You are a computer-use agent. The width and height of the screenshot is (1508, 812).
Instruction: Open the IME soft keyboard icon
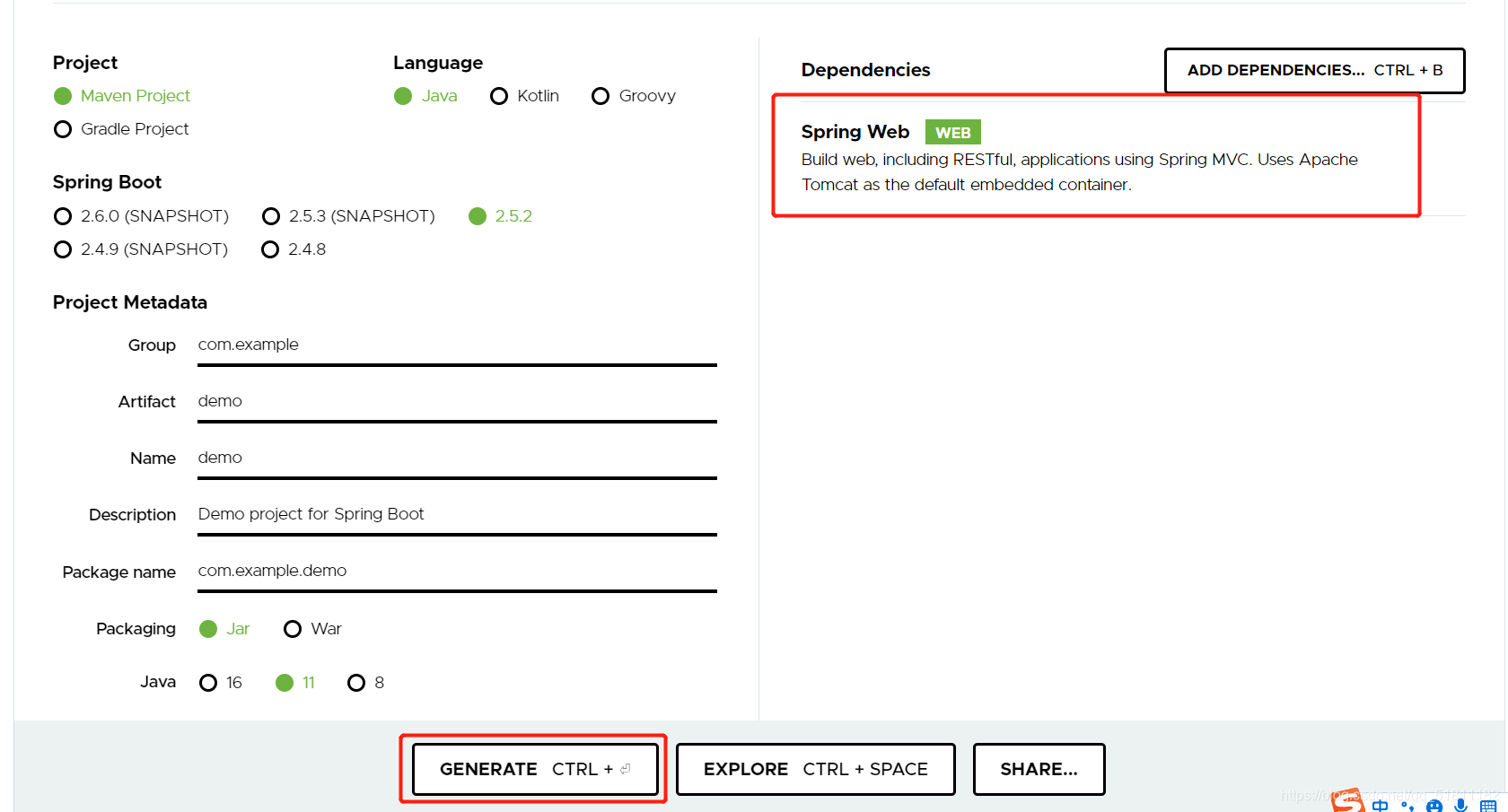(x=1488, y=806)
